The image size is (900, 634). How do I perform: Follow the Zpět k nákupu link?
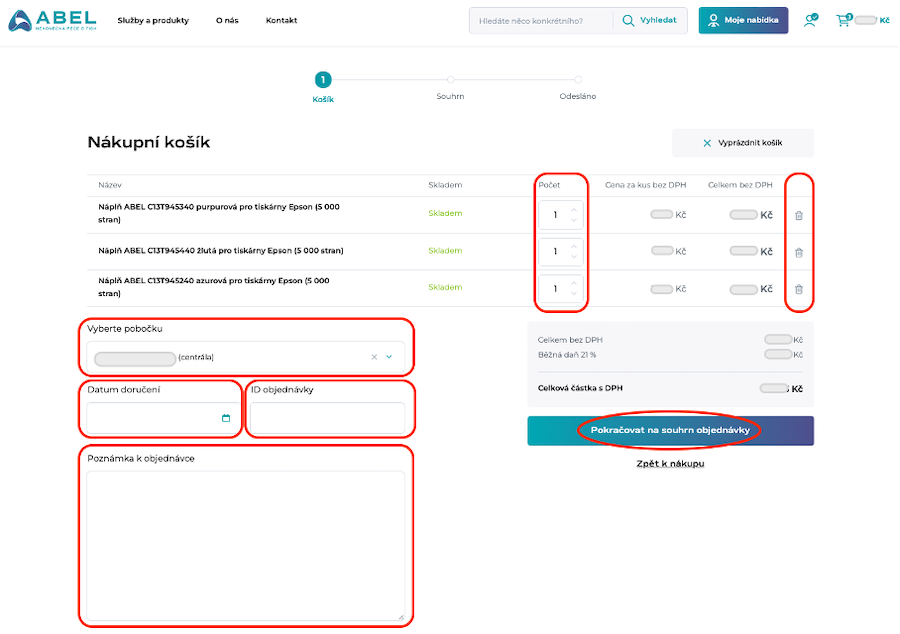tap(670, 464)
